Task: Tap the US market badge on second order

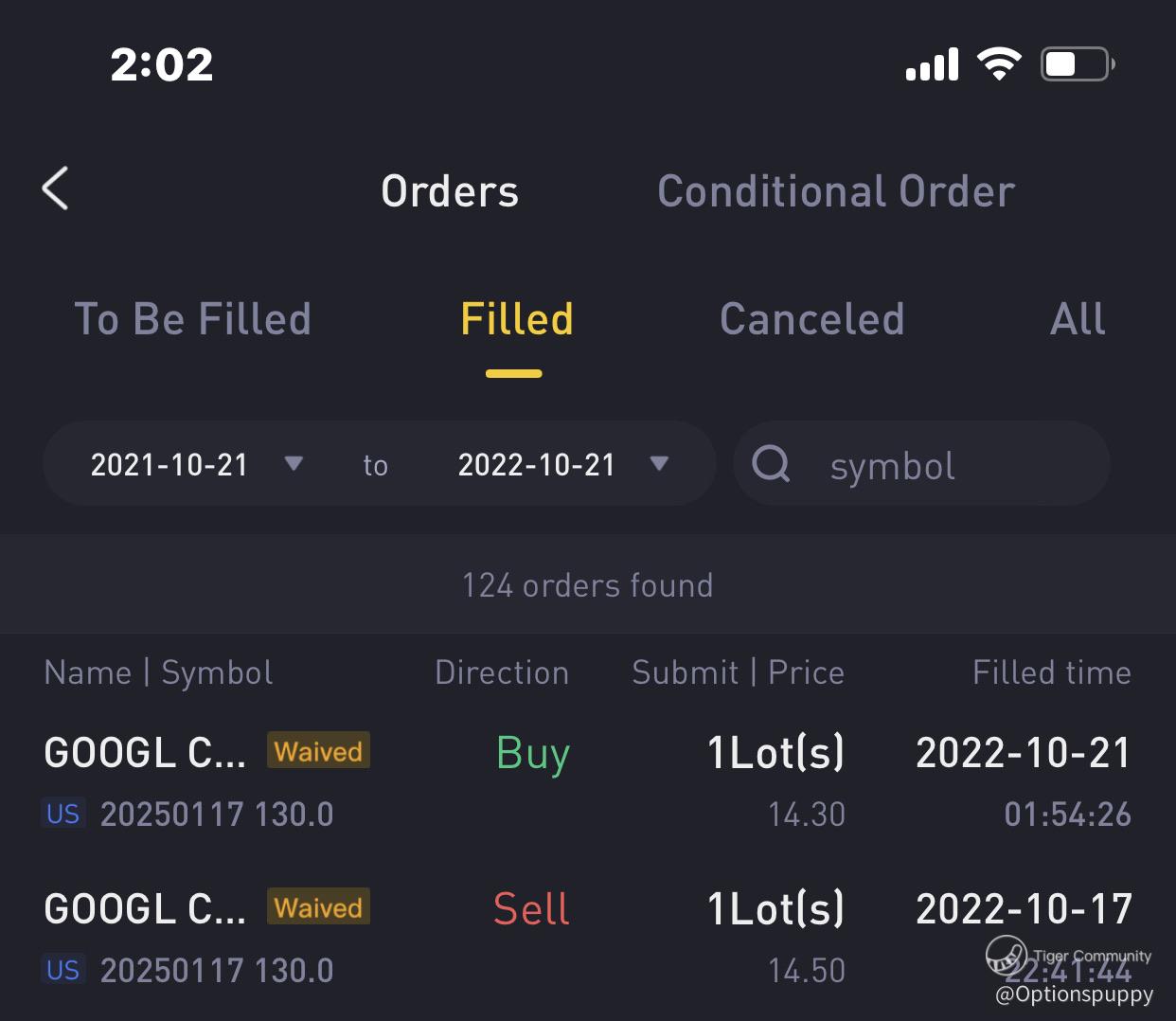Action: pos(63,970)
